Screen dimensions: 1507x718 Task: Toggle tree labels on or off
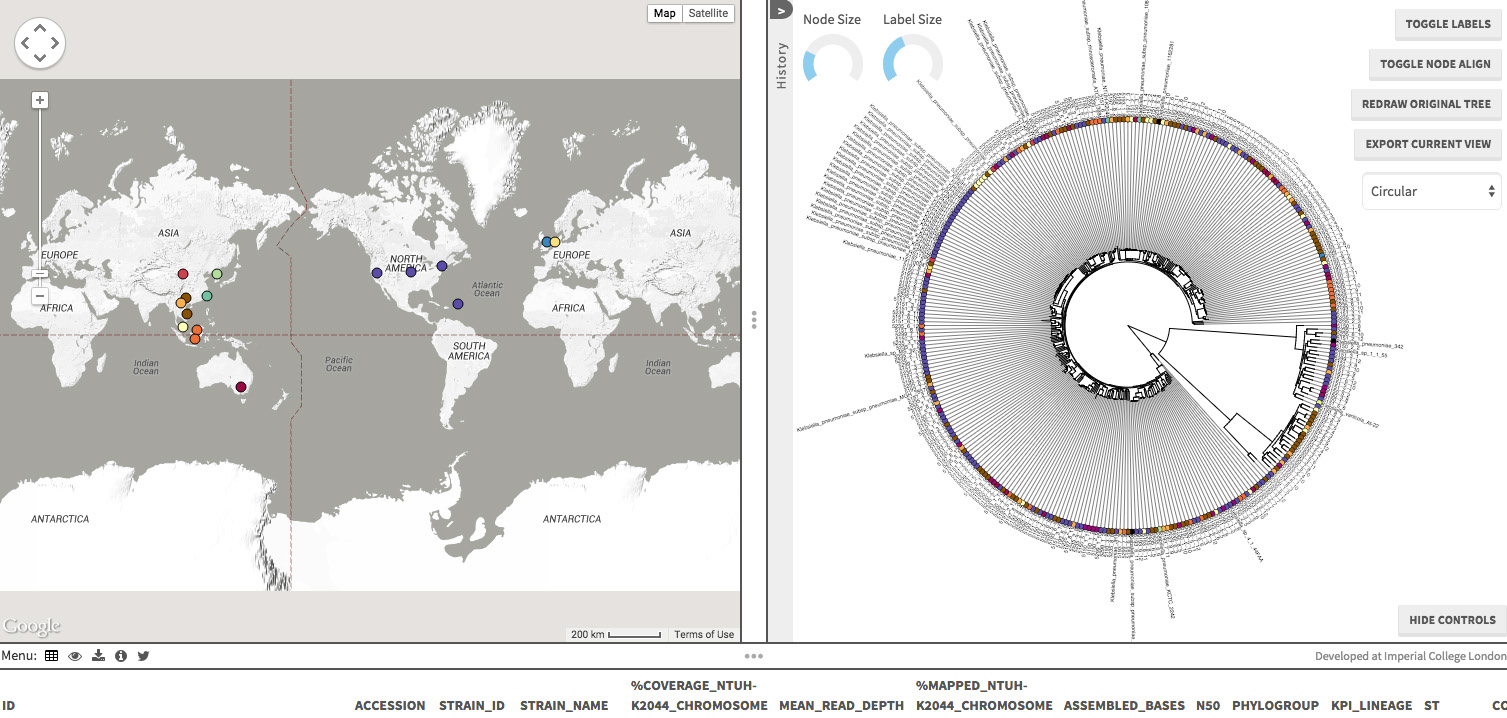pyautogui.click(x=1447, y=24)
